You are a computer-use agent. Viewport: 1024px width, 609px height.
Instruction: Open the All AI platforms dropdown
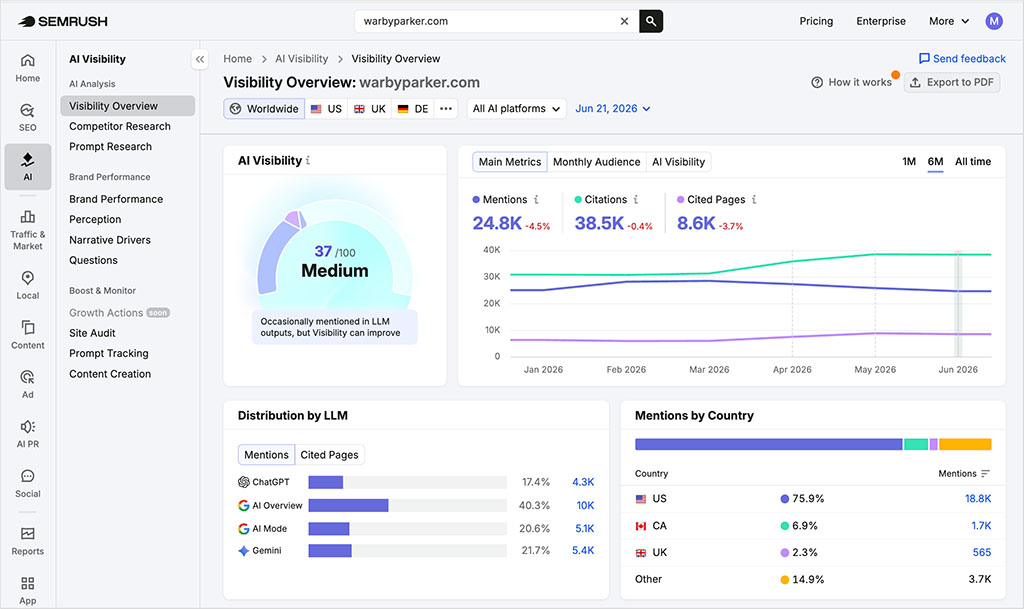click(x=516, y=109)
